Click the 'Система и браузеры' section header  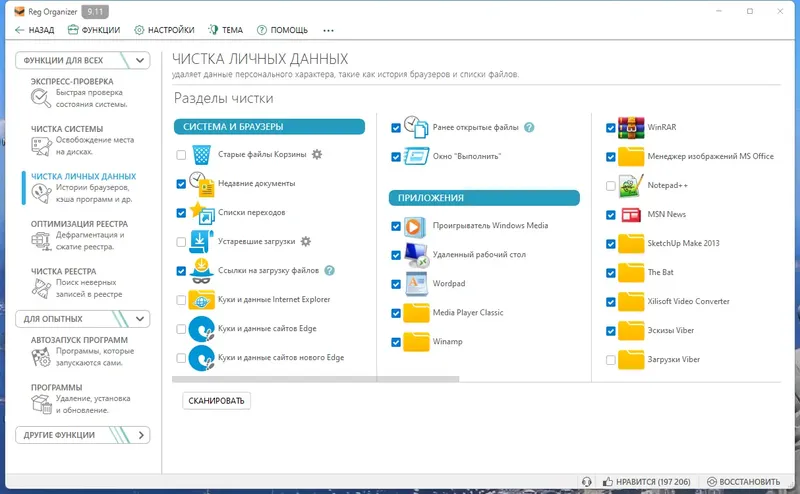269,127
